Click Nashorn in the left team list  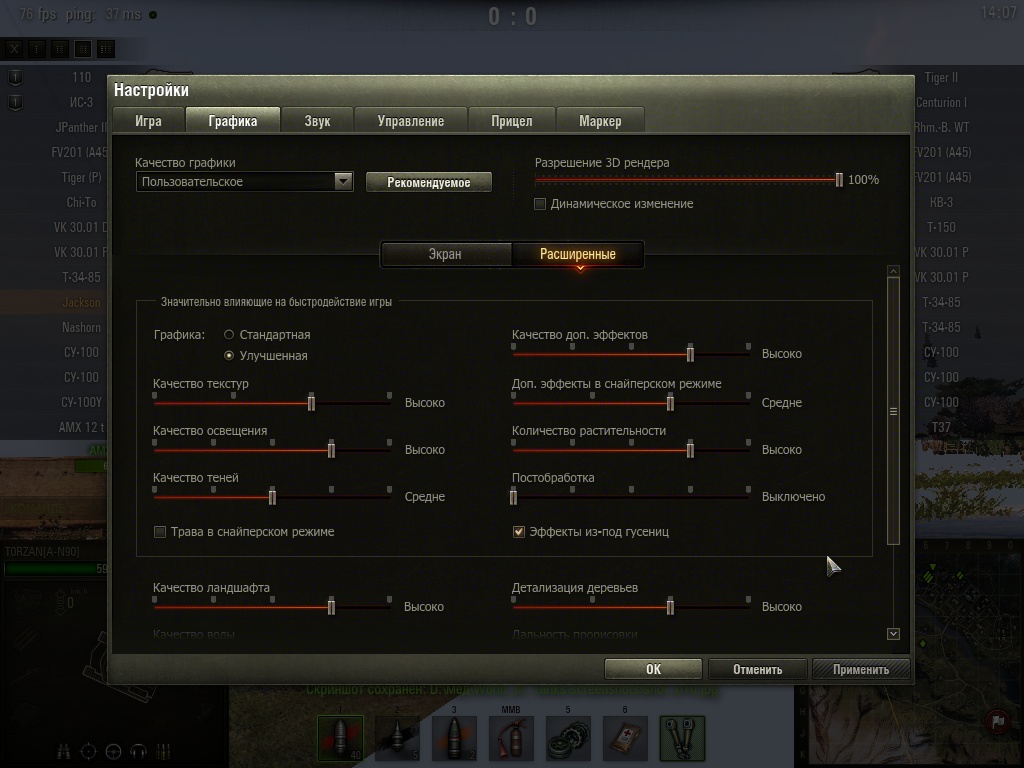(x=82, y=327)
